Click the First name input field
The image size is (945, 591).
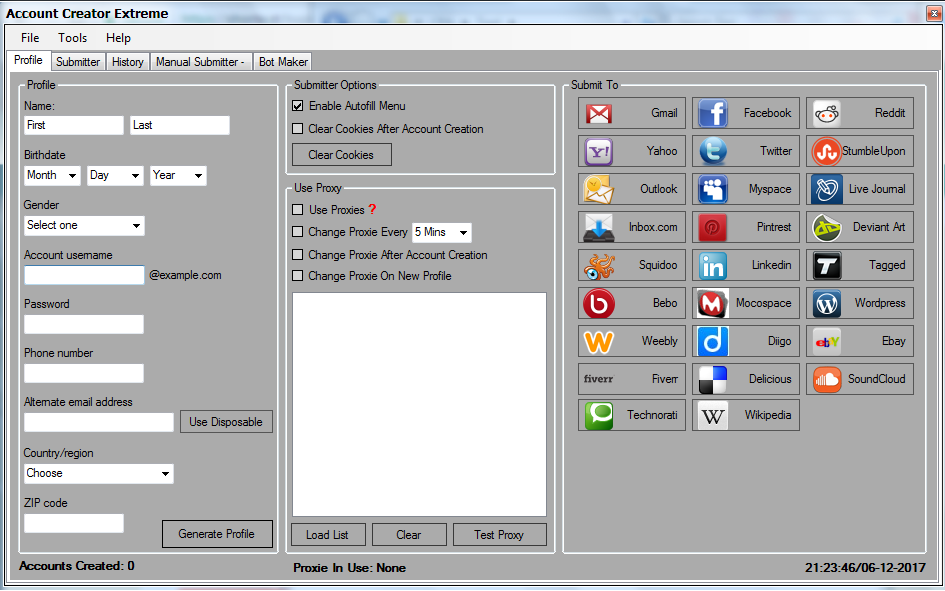pyautogui.click(x=74, y=125)
